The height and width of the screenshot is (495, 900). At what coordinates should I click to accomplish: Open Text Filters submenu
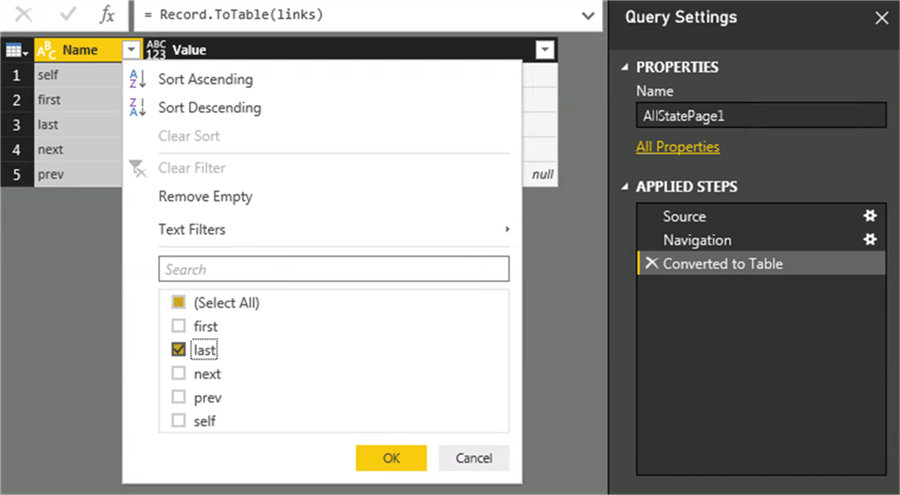pyautogui.click(x=333, y=229)
